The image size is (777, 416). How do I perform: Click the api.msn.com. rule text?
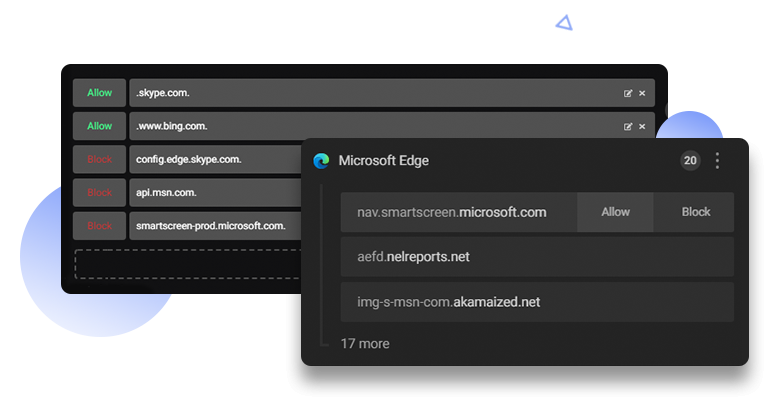[x=166, y=192]
